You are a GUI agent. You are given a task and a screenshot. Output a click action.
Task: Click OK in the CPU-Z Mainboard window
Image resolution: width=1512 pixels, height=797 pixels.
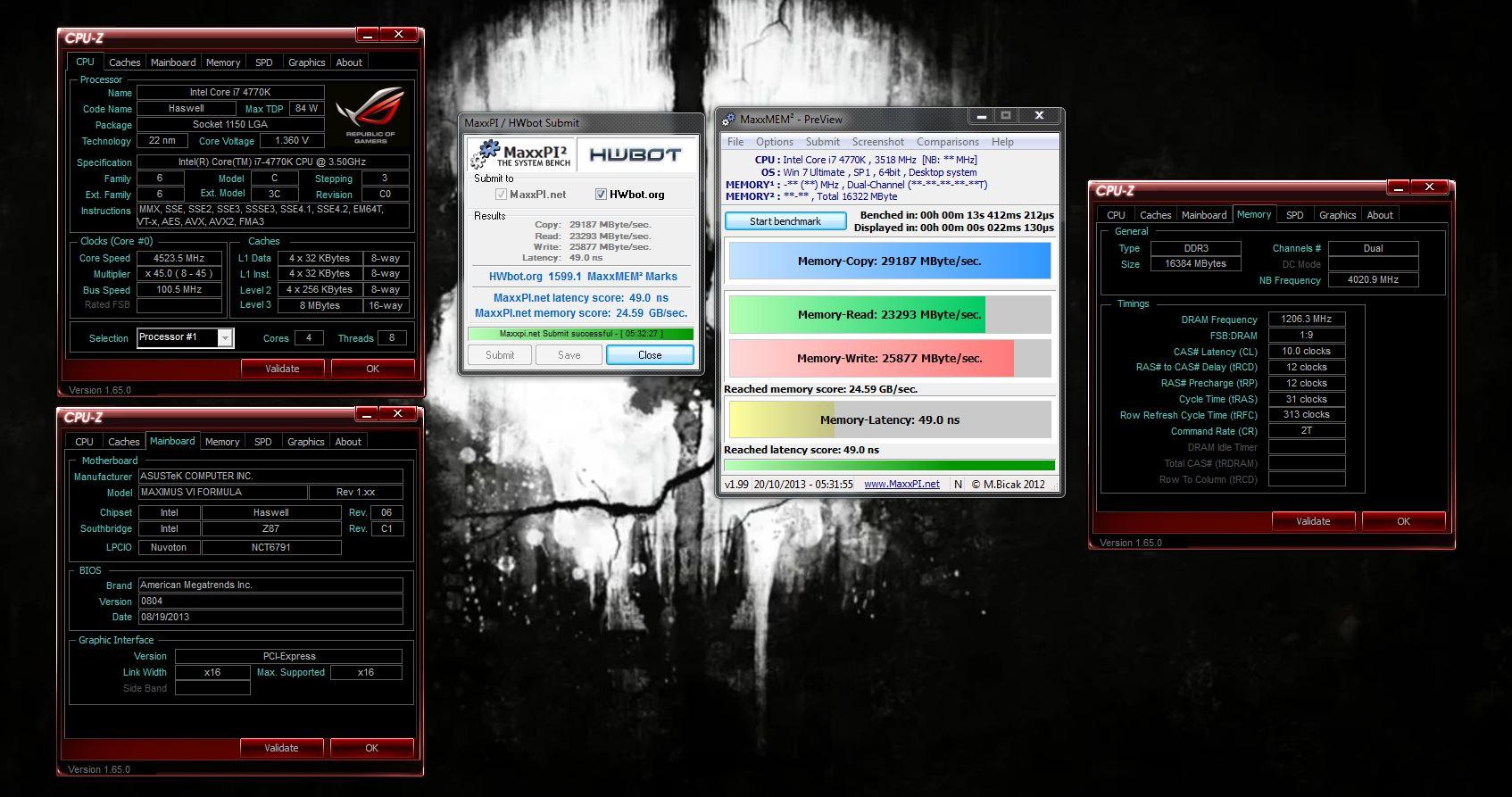click(371, 748)
